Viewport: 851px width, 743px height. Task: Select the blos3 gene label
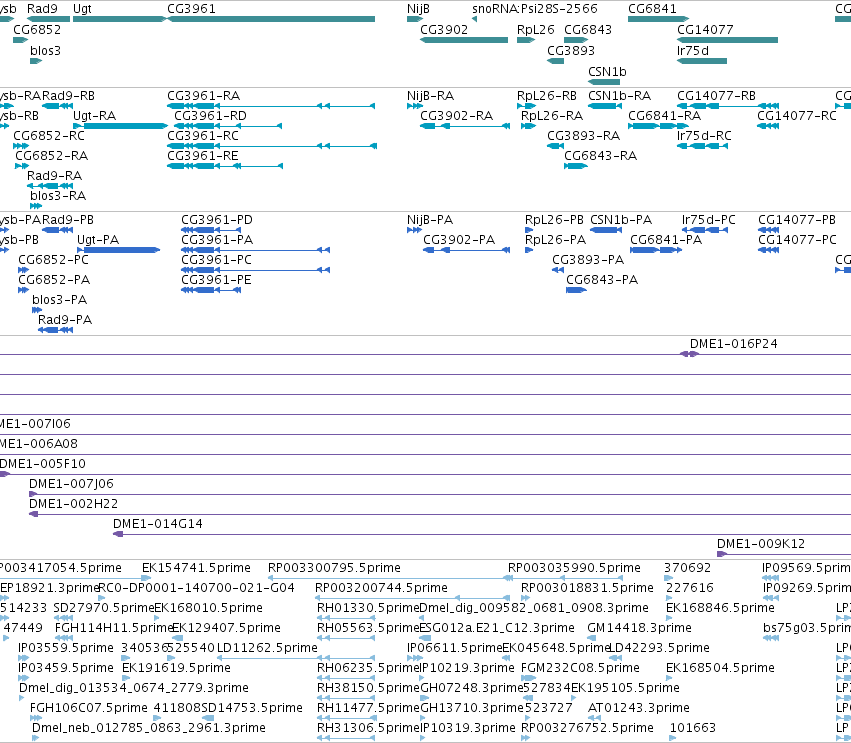coord(46,50)
